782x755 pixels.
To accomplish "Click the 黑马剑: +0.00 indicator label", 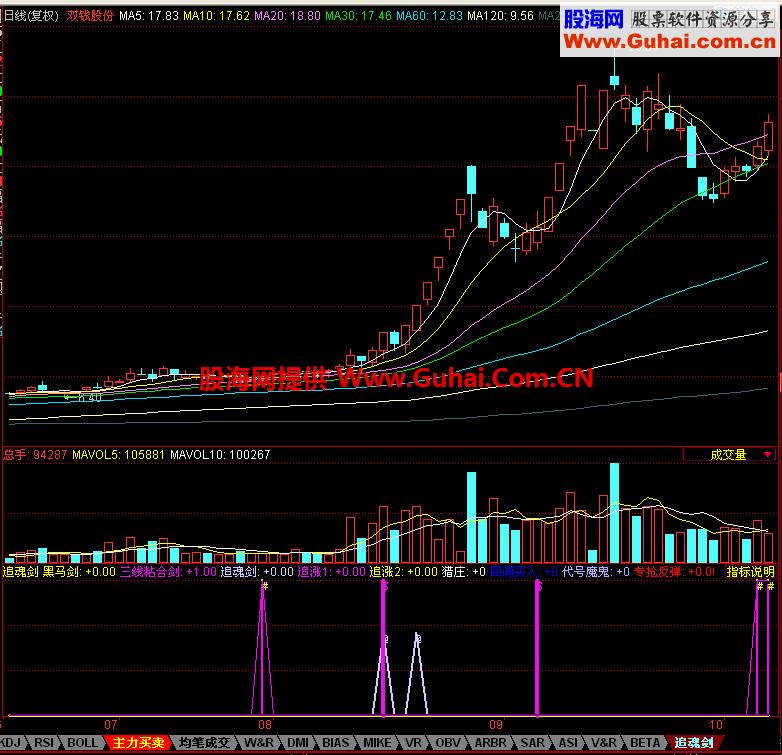I will point(79,571).
